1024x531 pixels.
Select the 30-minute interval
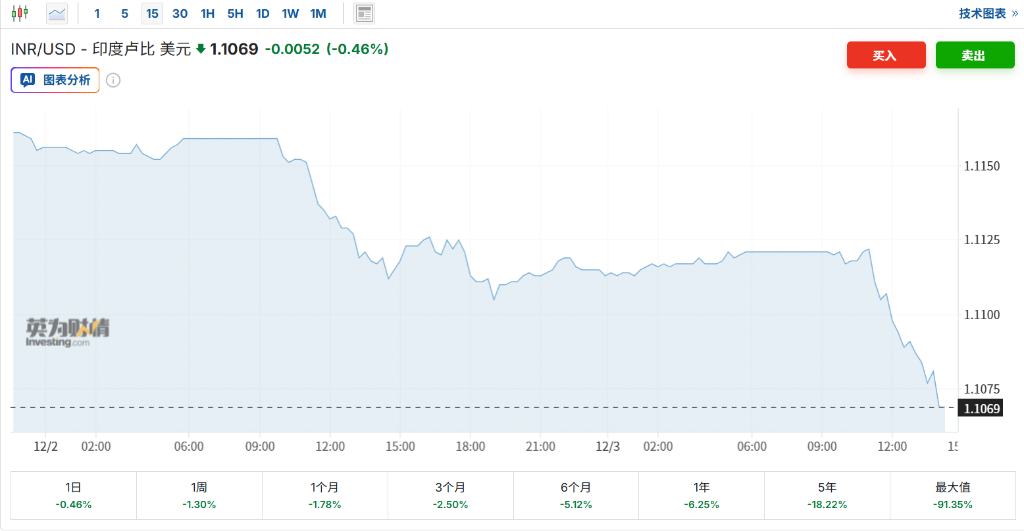[180, 14]
